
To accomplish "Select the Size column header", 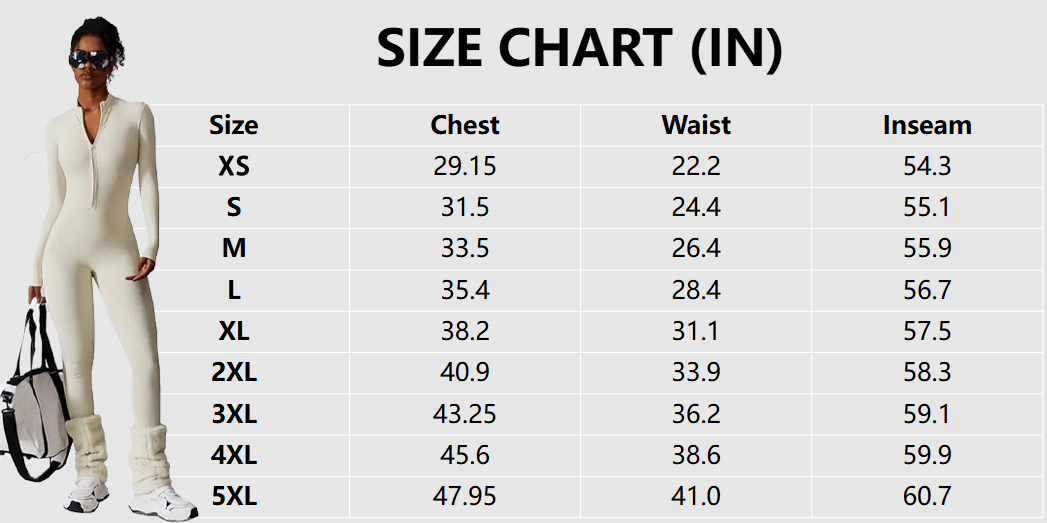I will [233, 126].
